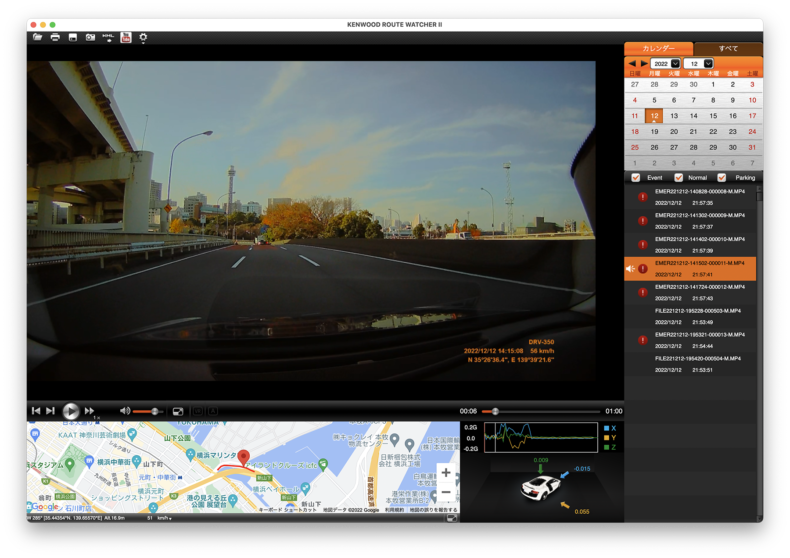Go to previous month with left arrow
The image size is (790, 558).
[x=632, y=63]
